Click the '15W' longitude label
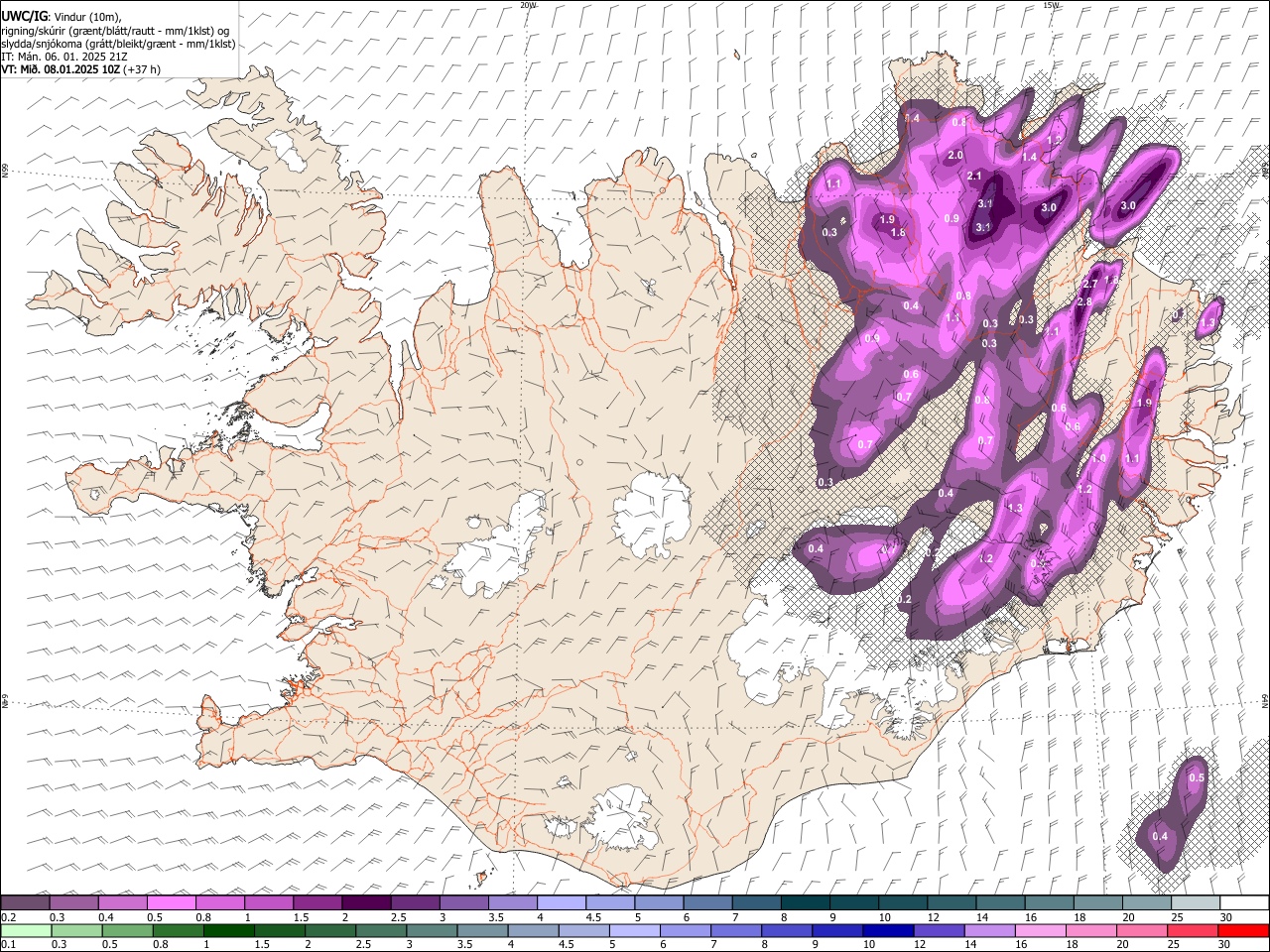This screenshot has width=1270, height=952. pyautogui.click(x=1051, y=5)
